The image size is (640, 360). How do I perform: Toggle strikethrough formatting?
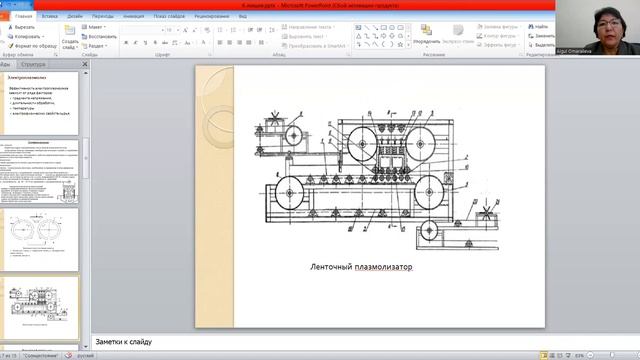(165, 42)
